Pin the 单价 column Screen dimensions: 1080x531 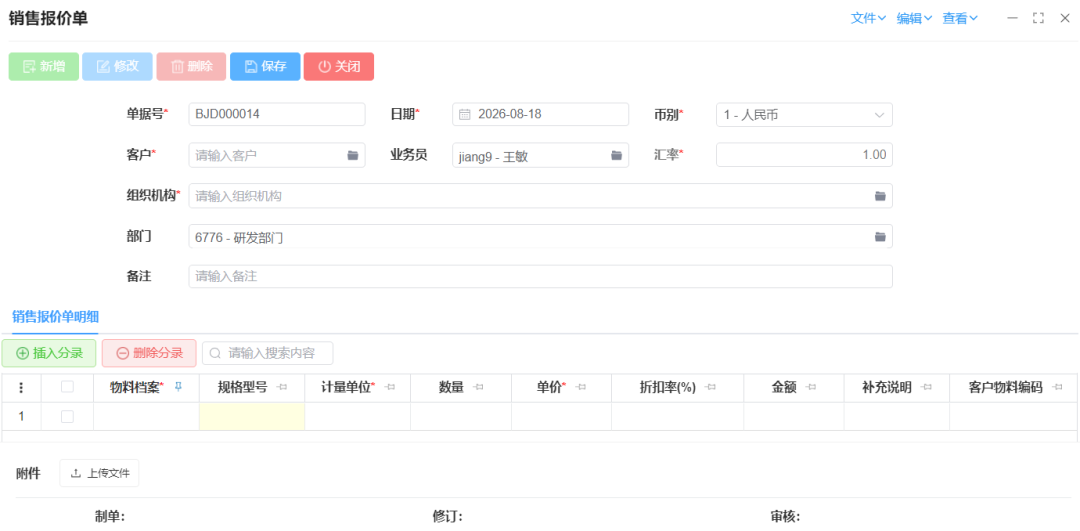[x=581, y=388]
